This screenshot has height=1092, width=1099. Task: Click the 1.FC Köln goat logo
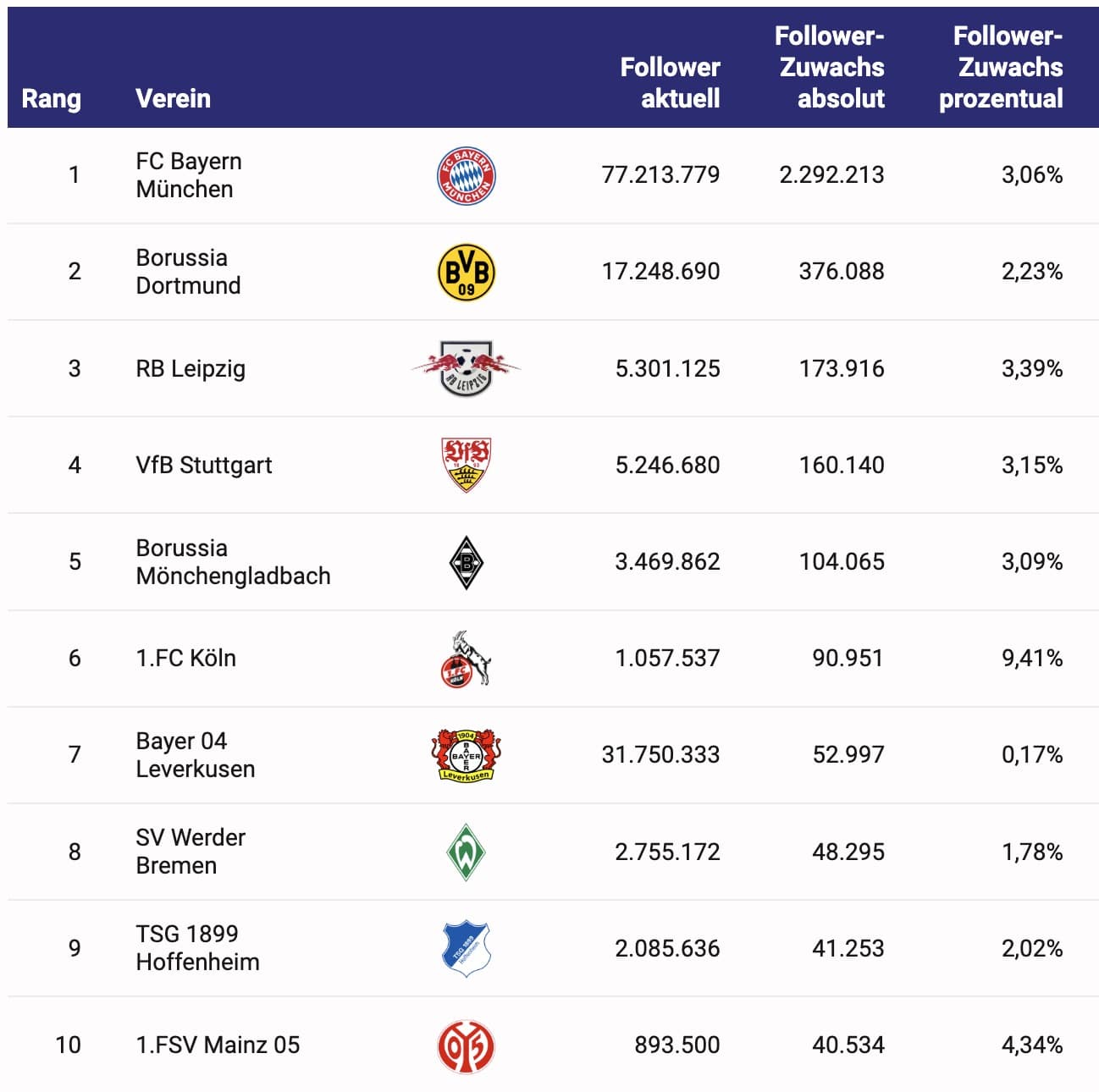pyautogui.click(x=466, y=659)
